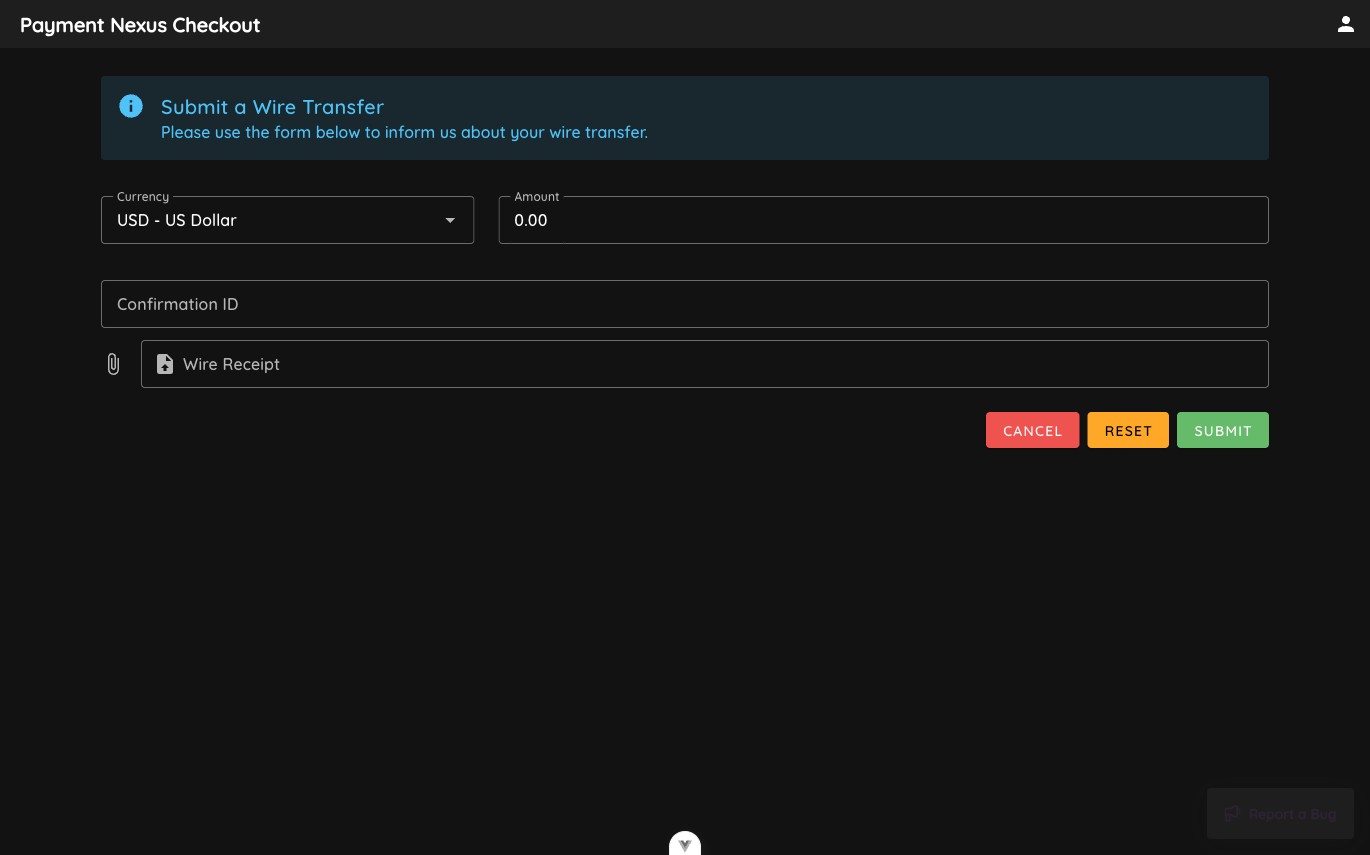Click the Confirmation ID field
The width and height of the screenshot is (1370, 855).
click(x=685, y=304)
